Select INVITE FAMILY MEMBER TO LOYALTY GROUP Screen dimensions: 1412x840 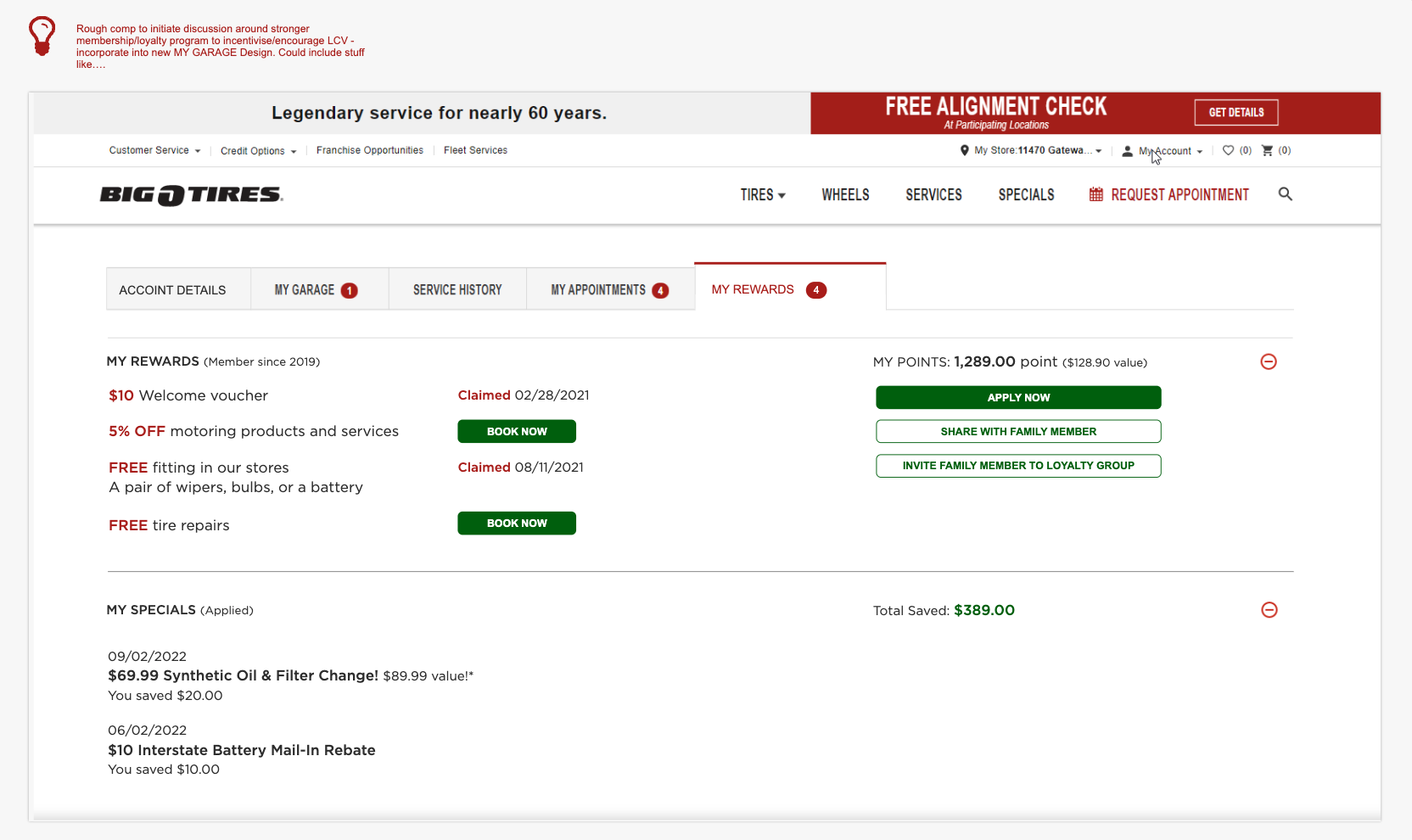click(x=1017, y=466)
